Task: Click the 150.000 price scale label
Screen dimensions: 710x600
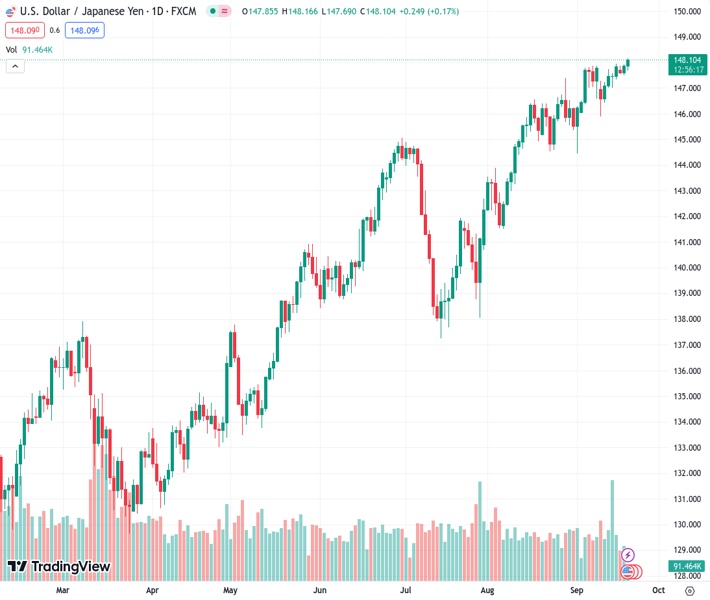Action: click(685, 11)
